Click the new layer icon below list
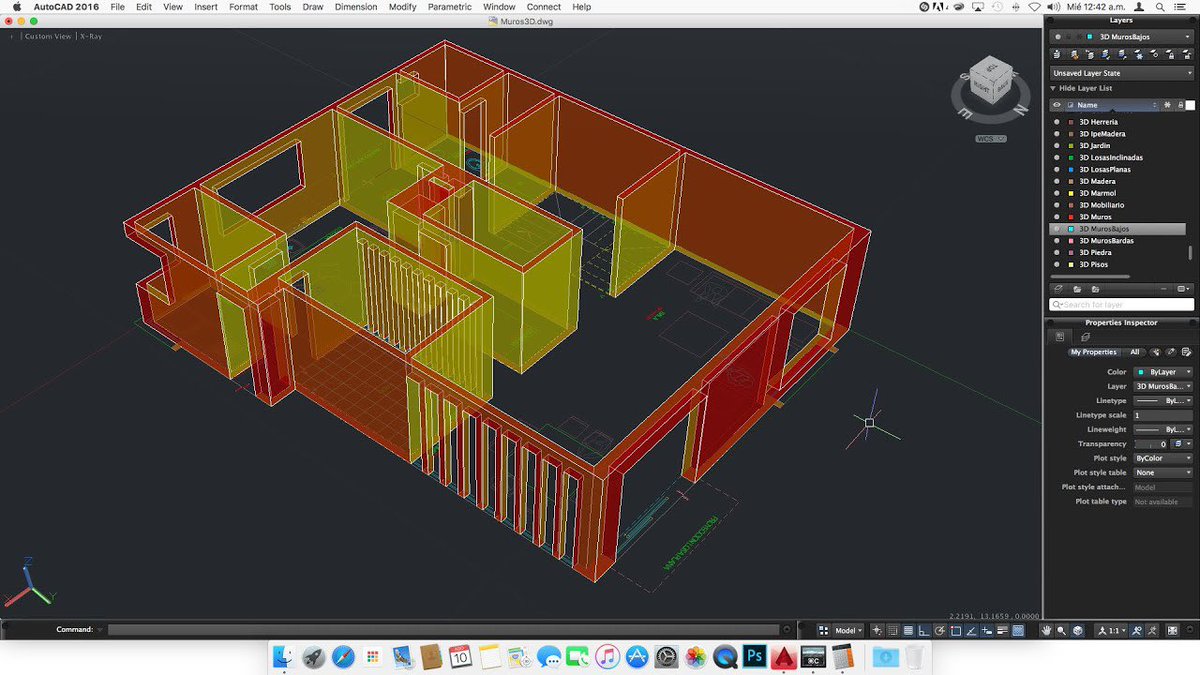Viewport: 1200px width, 675px height. click(x=1058, y=289)
